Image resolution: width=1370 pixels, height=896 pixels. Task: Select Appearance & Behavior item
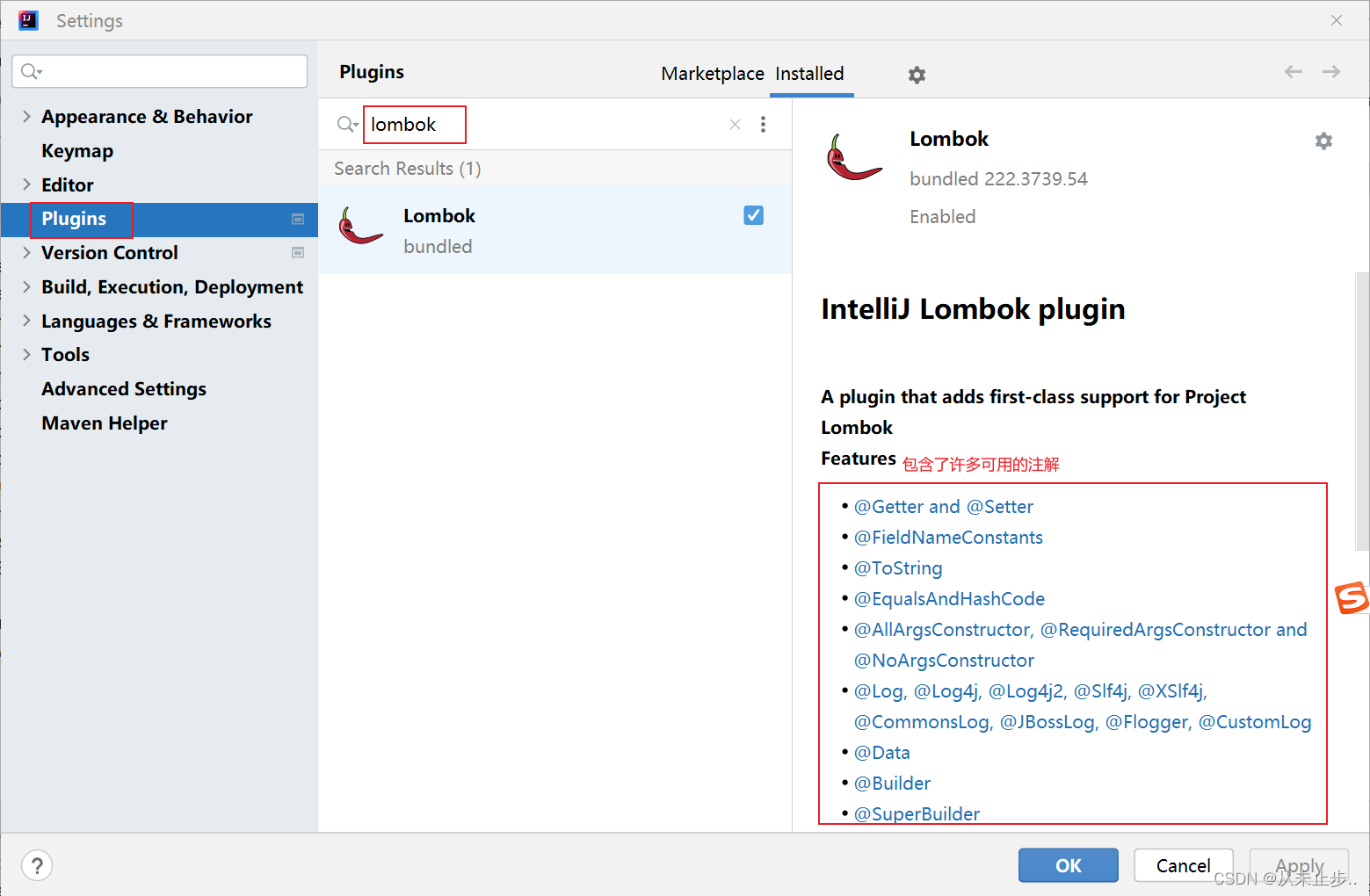(x=147, y=117)
